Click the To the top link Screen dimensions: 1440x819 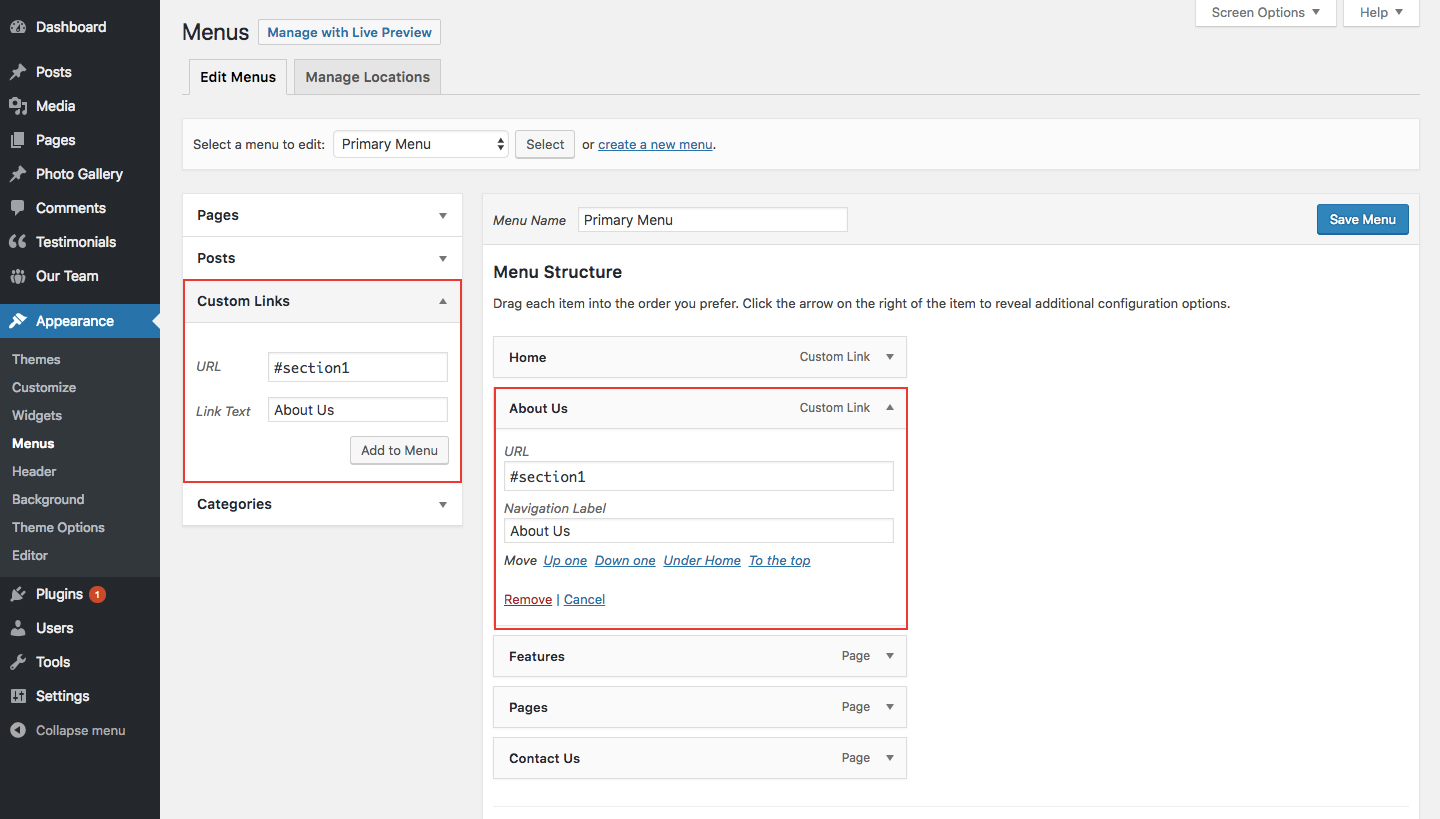coord(779,561)
